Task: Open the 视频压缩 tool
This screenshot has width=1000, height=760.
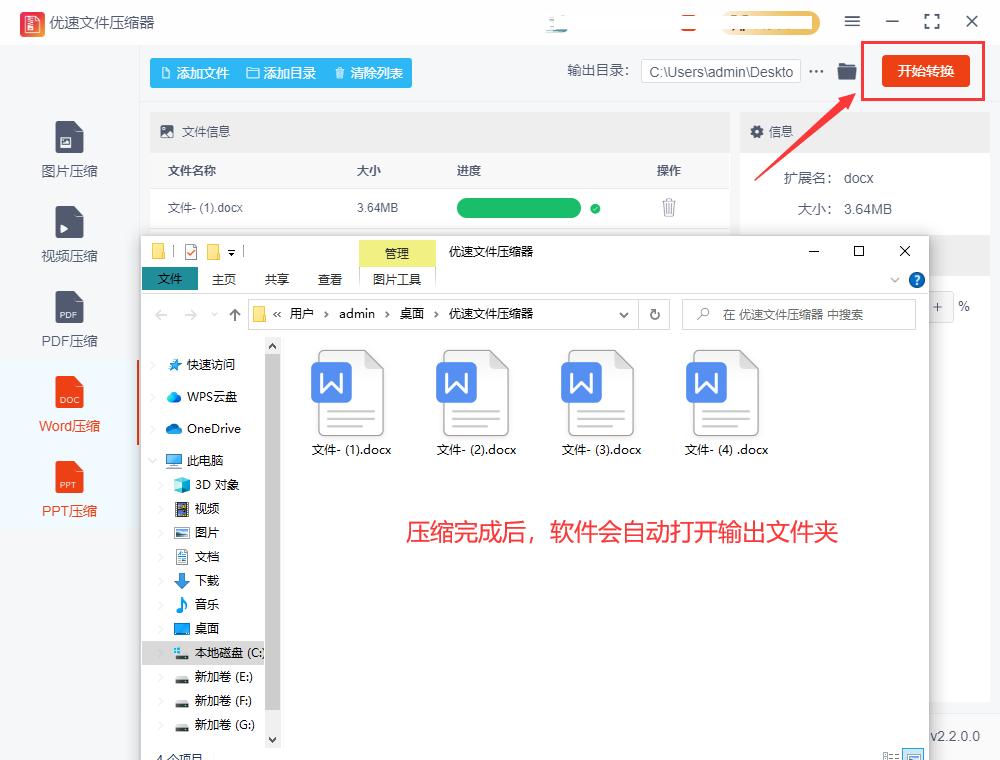Action: [69, 233]
